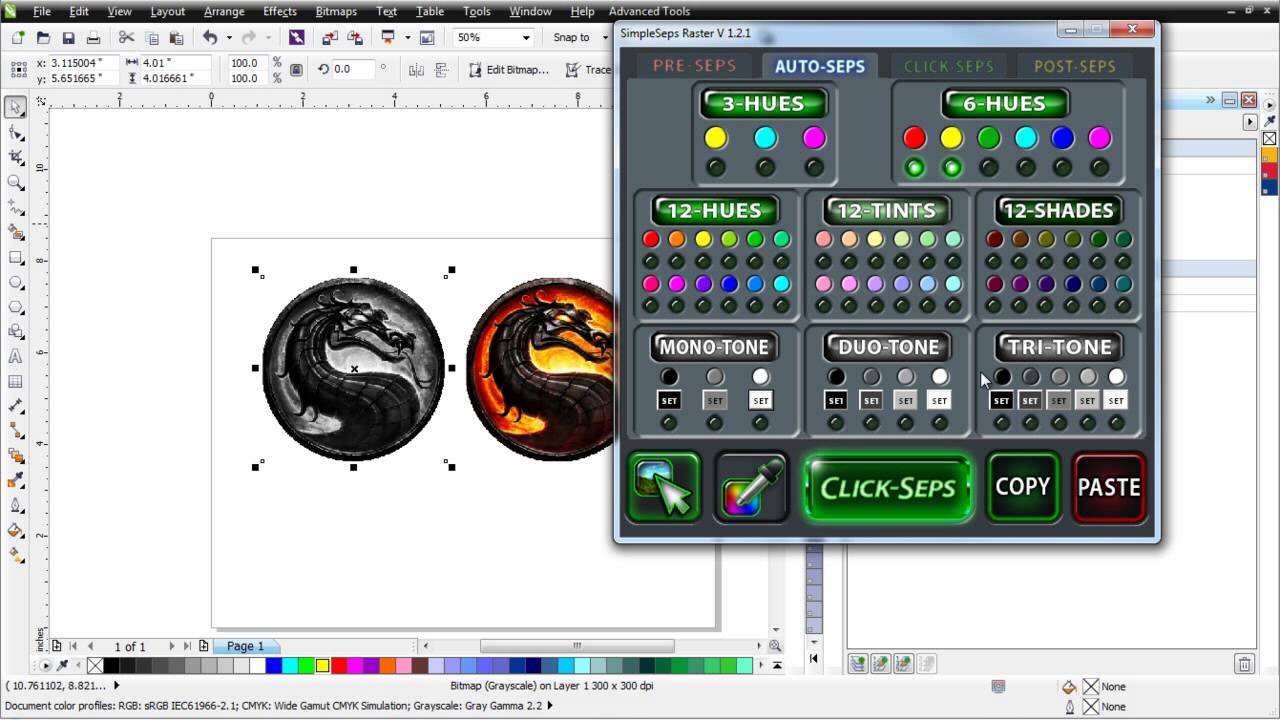Open the Effects menu
Image resolution: width=1280 pixels, height=720 pixels.
pyautogui.click(x=280, y=11)
